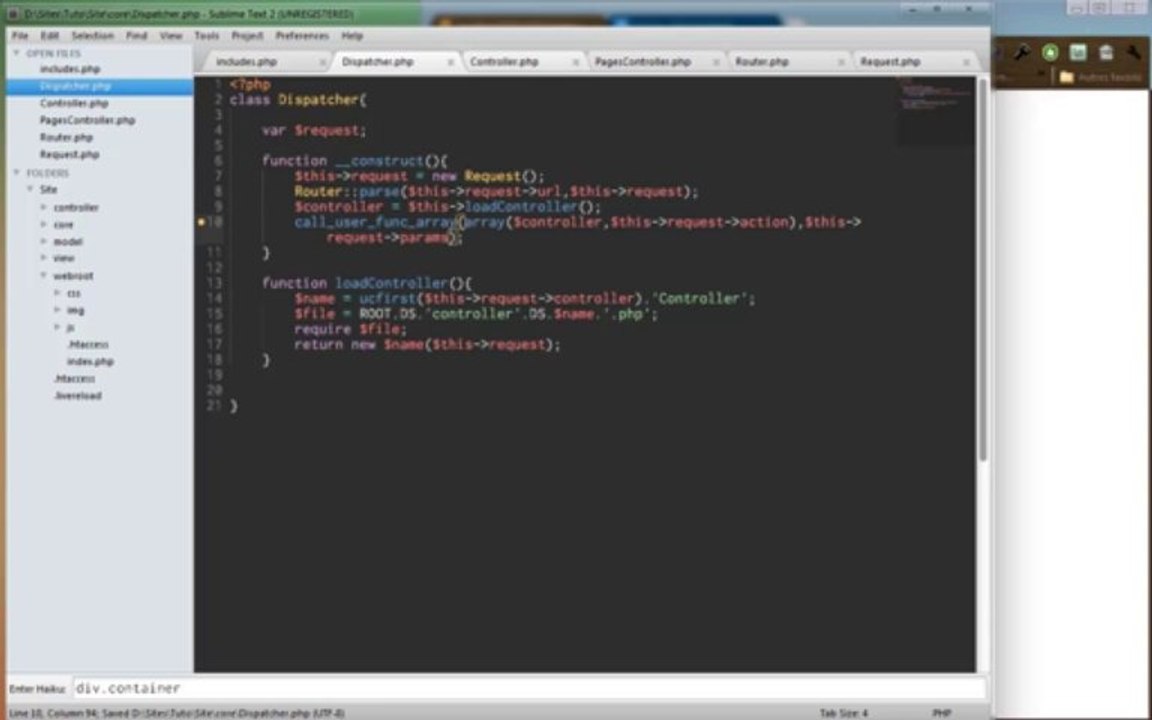The image size is (1152, 720).
Task: Click the code minimap preview
Action: tap(935, 110)
